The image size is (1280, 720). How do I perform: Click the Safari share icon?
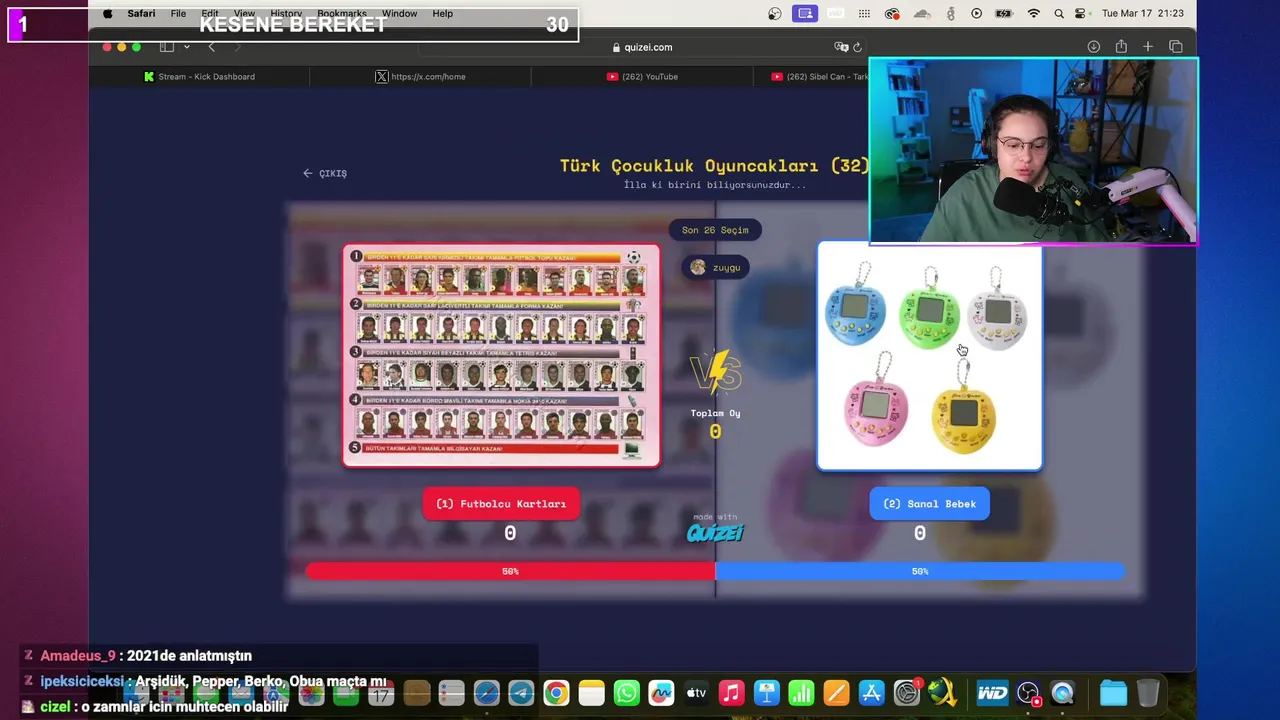1121,47
